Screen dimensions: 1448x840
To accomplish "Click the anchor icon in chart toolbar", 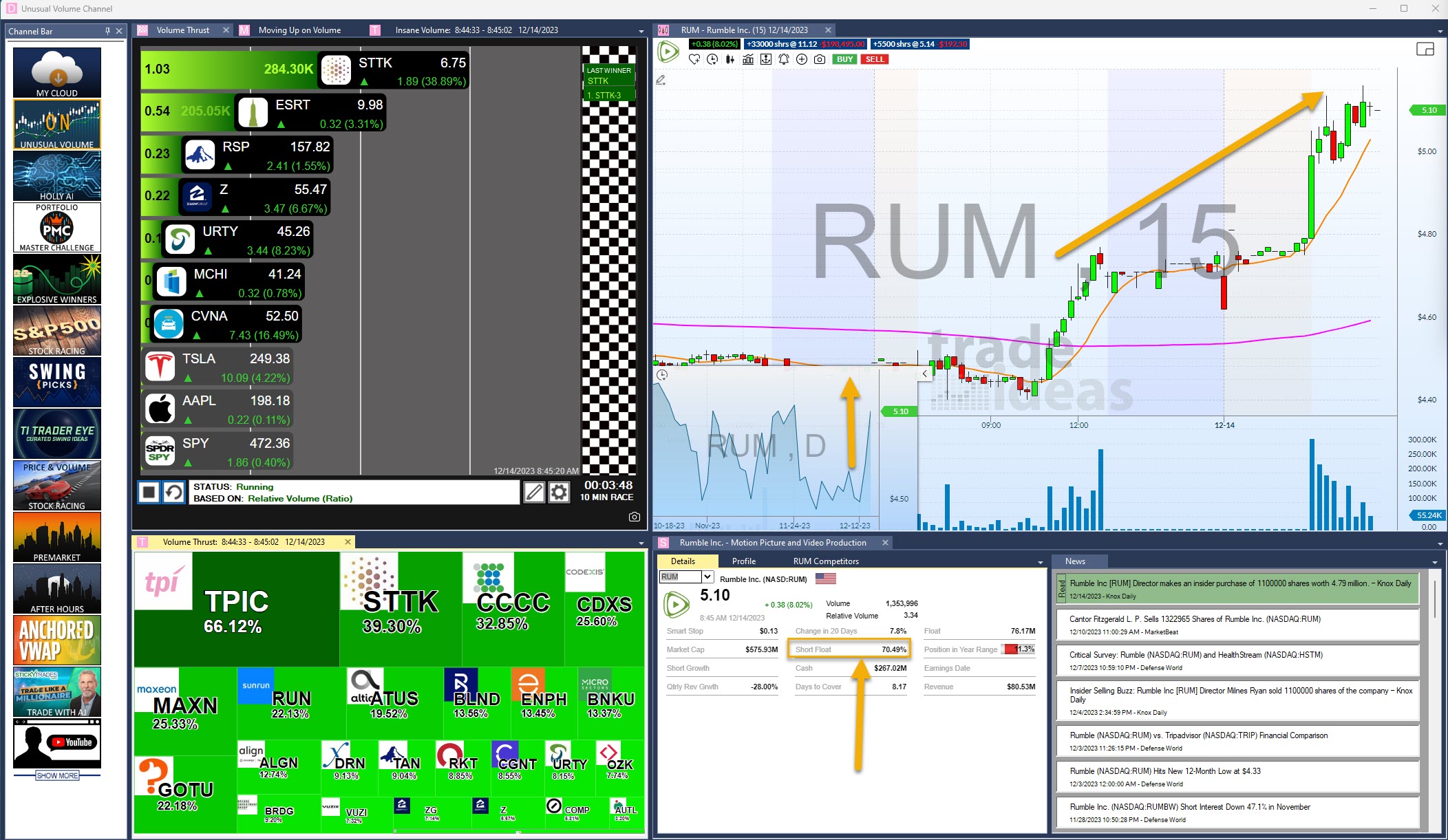I will [x=766, y=59].
